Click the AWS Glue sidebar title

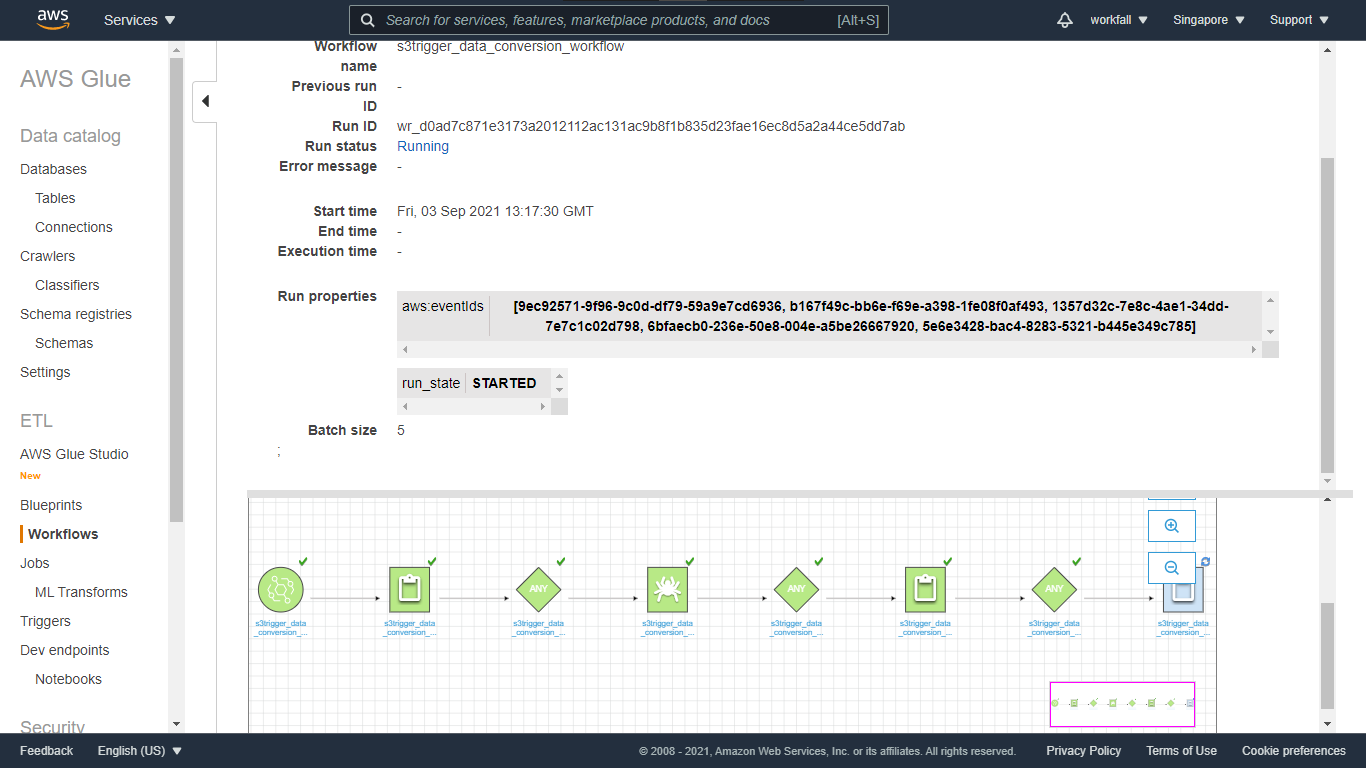click(x=75, y=79)
